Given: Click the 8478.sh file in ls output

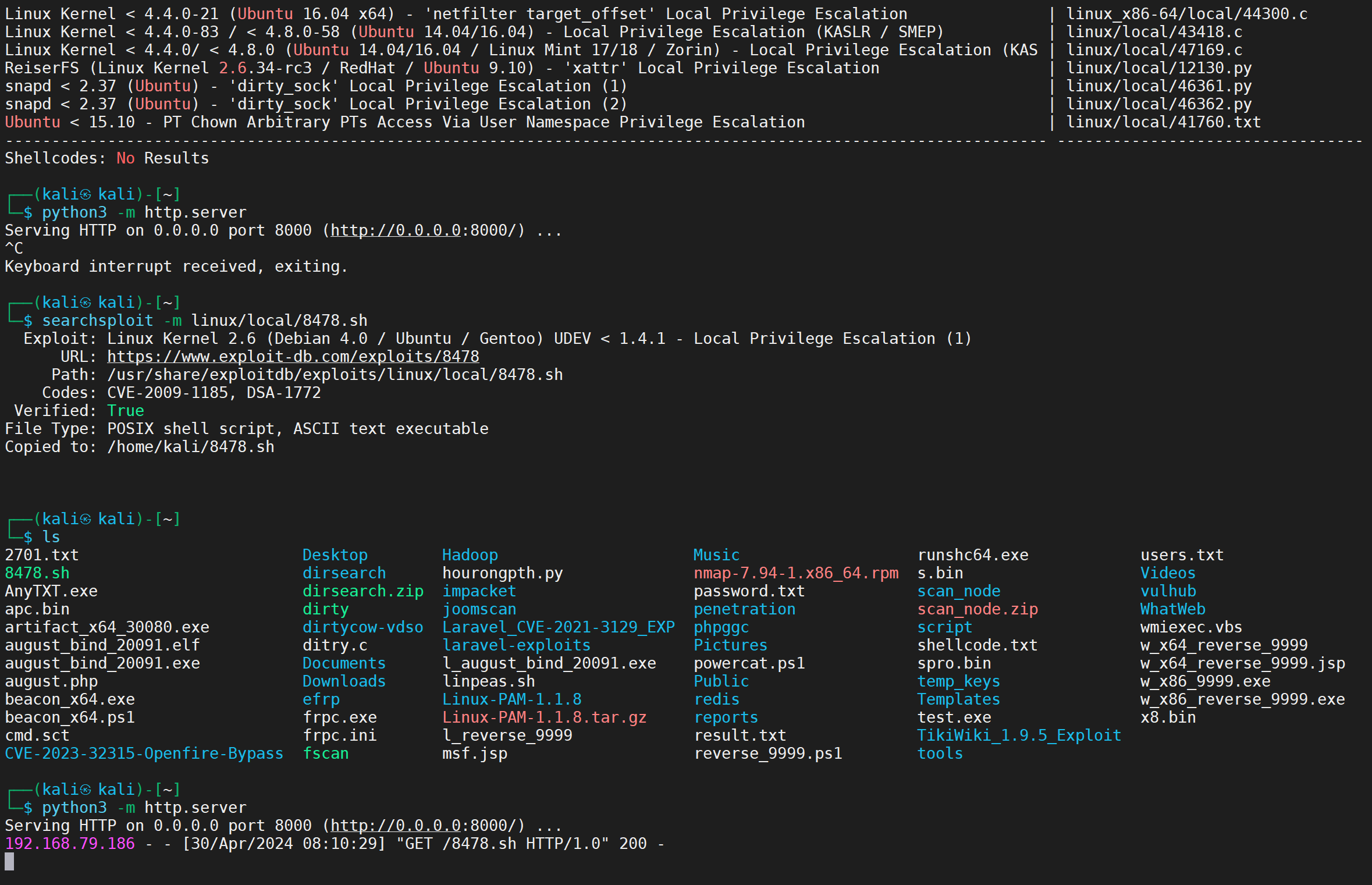Looking at the screenshot, I should coord(37,573).
